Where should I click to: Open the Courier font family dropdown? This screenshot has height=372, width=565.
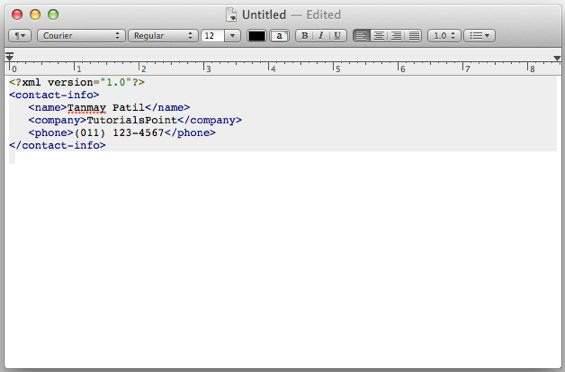[81, 36]
